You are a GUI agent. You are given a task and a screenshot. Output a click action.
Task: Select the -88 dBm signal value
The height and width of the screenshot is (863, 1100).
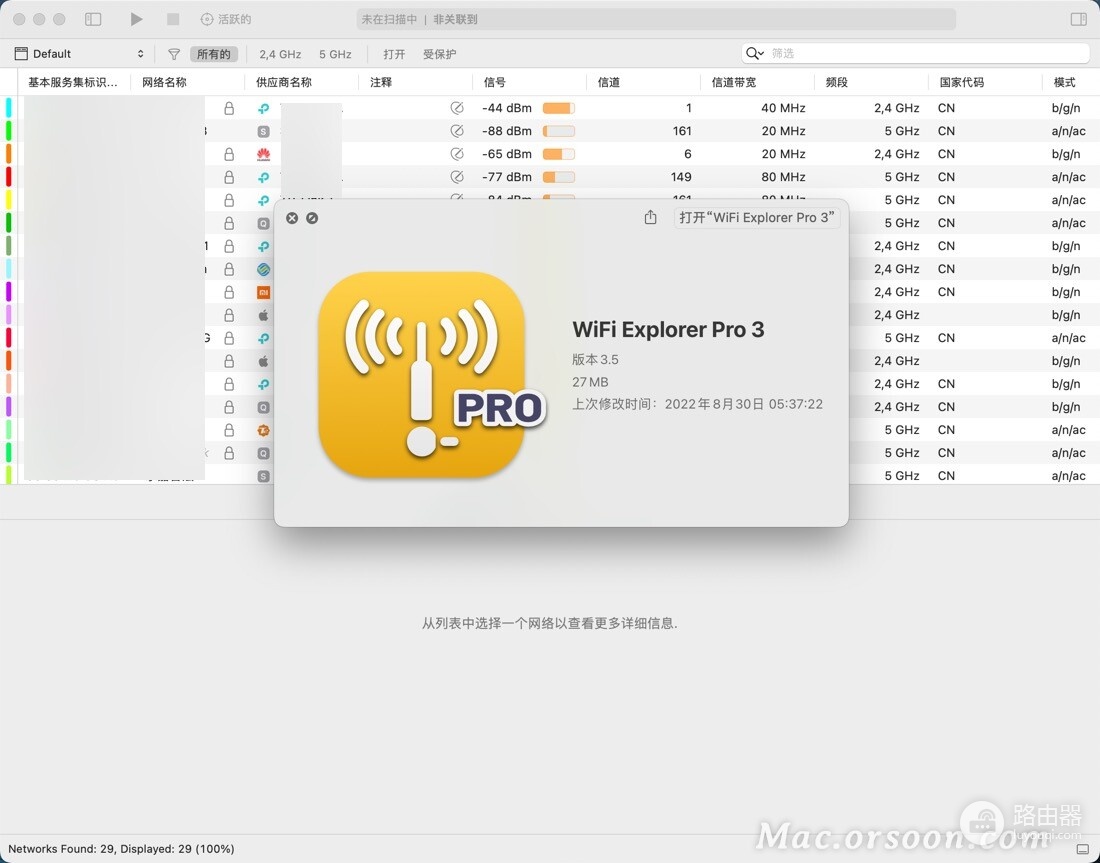click(x=507, y=131)
